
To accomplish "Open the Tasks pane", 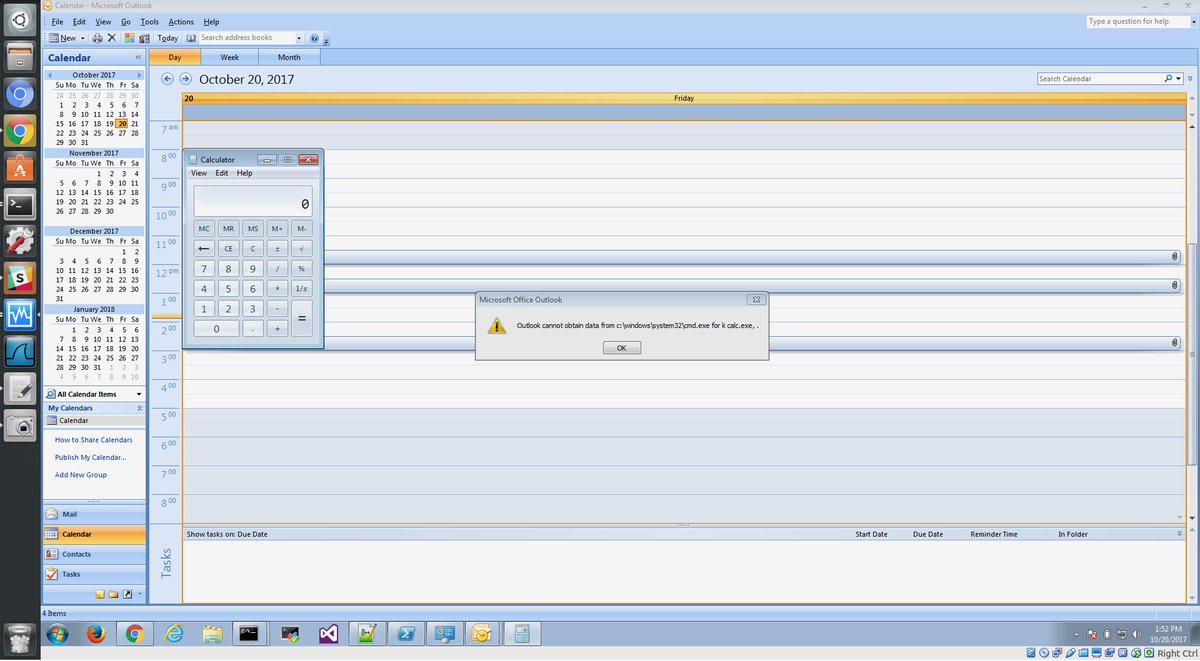I will click(x=94, y=574).
